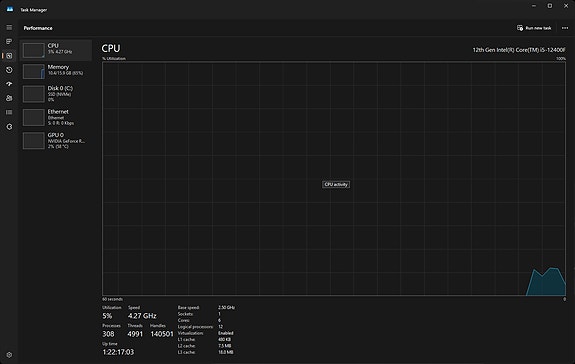575x364 pixels.
Task: Click the 'Logical processors' label
Action: click(195, 327)
